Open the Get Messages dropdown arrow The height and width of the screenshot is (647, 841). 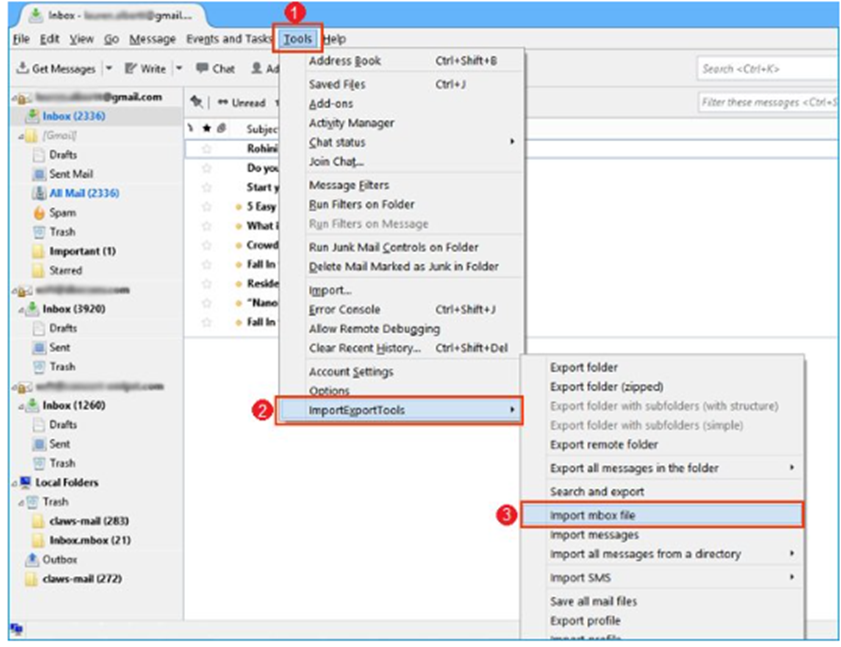click(x=107, y=68)
